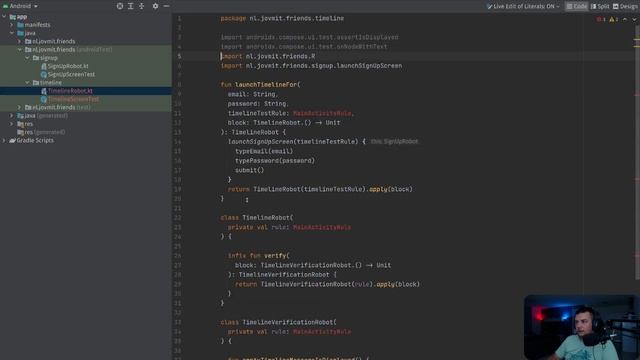Collapse the nl.jovmit.friends (androidTest) package
640x360 pixels.
(x=20, y=49)
